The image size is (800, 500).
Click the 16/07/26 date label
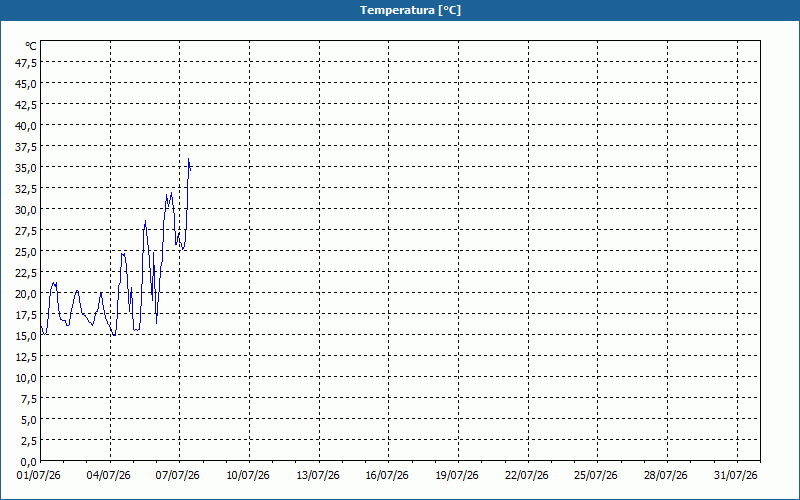[x=387, y=476]
